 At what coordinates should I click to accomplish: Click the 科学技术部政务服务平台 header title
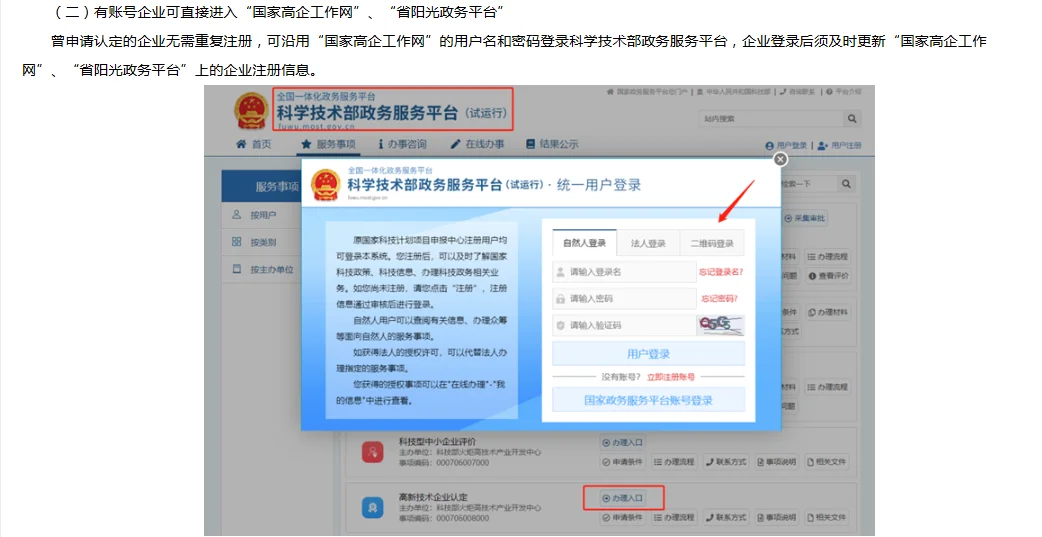click(367, 113)
